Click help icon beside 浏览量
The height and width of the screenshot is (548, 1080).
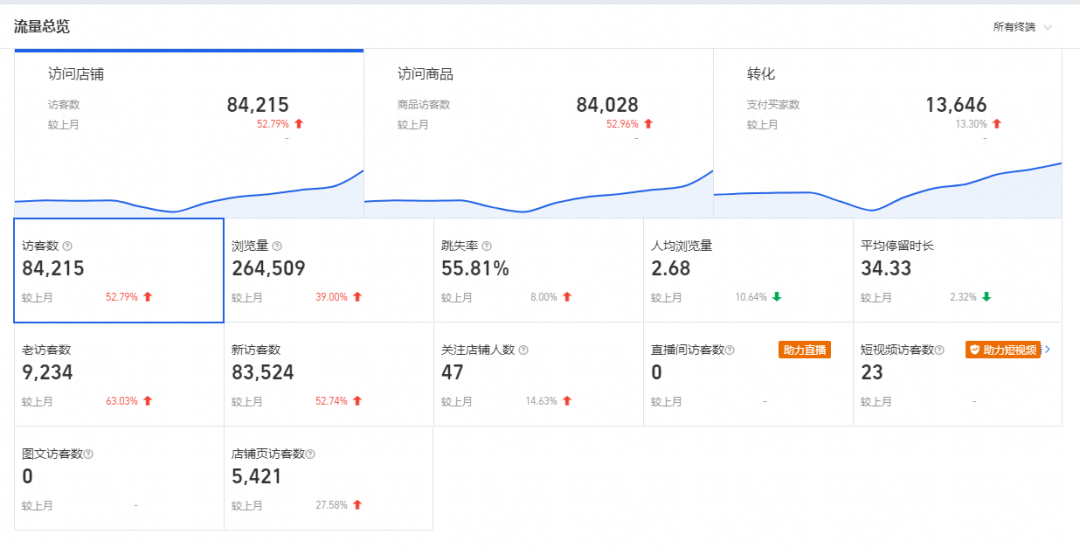tap(277, 246)
